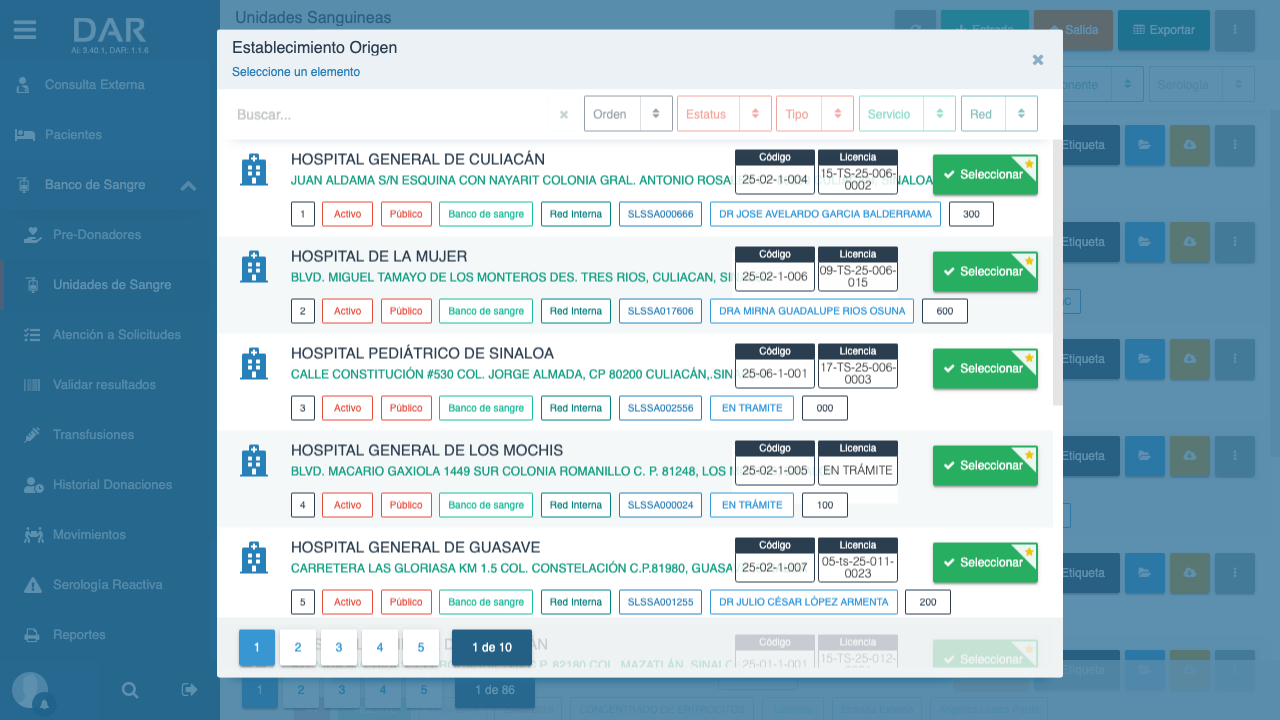The image size is (1280, 720).
Task: Collapse the Banco de Sangre sidebar section chevron
Action: click(x=188, y=185)
